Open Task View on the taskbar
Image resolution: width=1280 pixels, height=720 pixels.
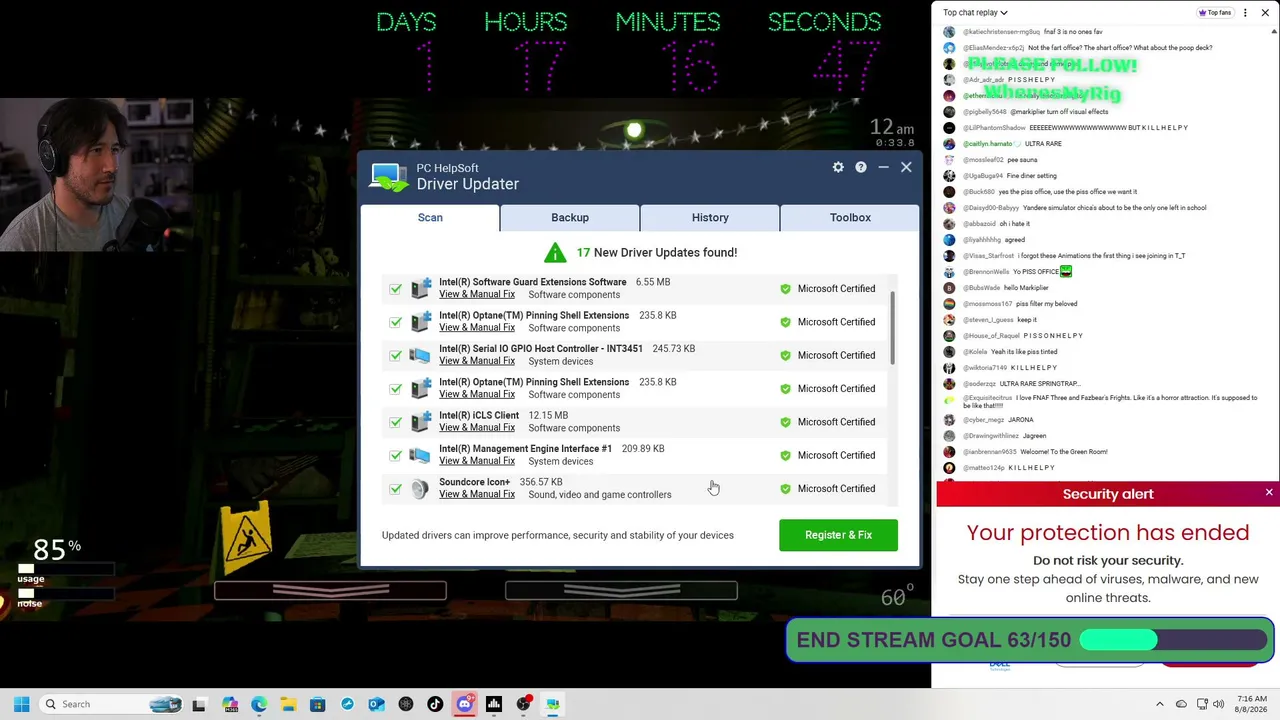coord(199,704)
